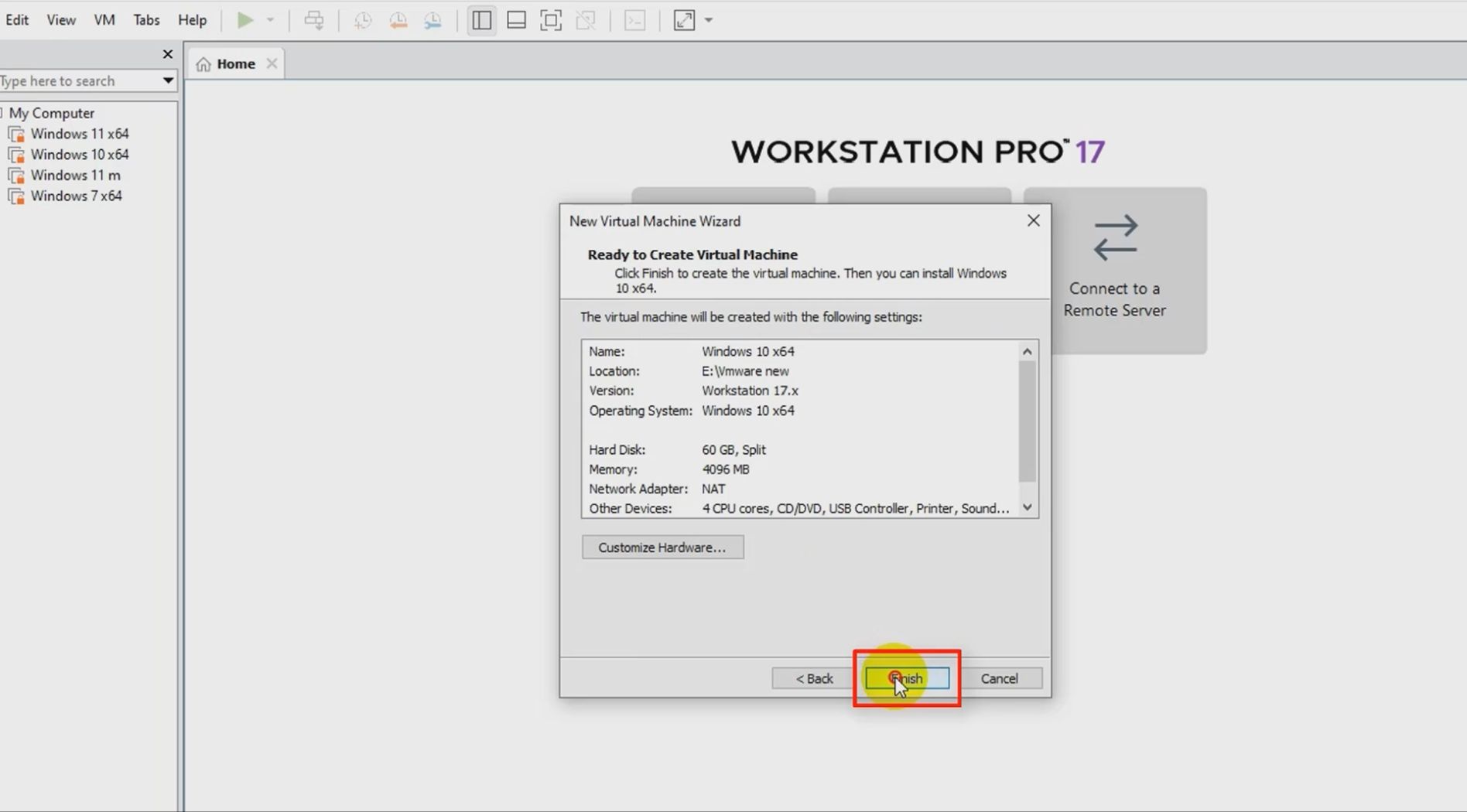The image size is (1467, 812).
Task: Select Windows 11 m virtual machine
Action: click(76, 176)
